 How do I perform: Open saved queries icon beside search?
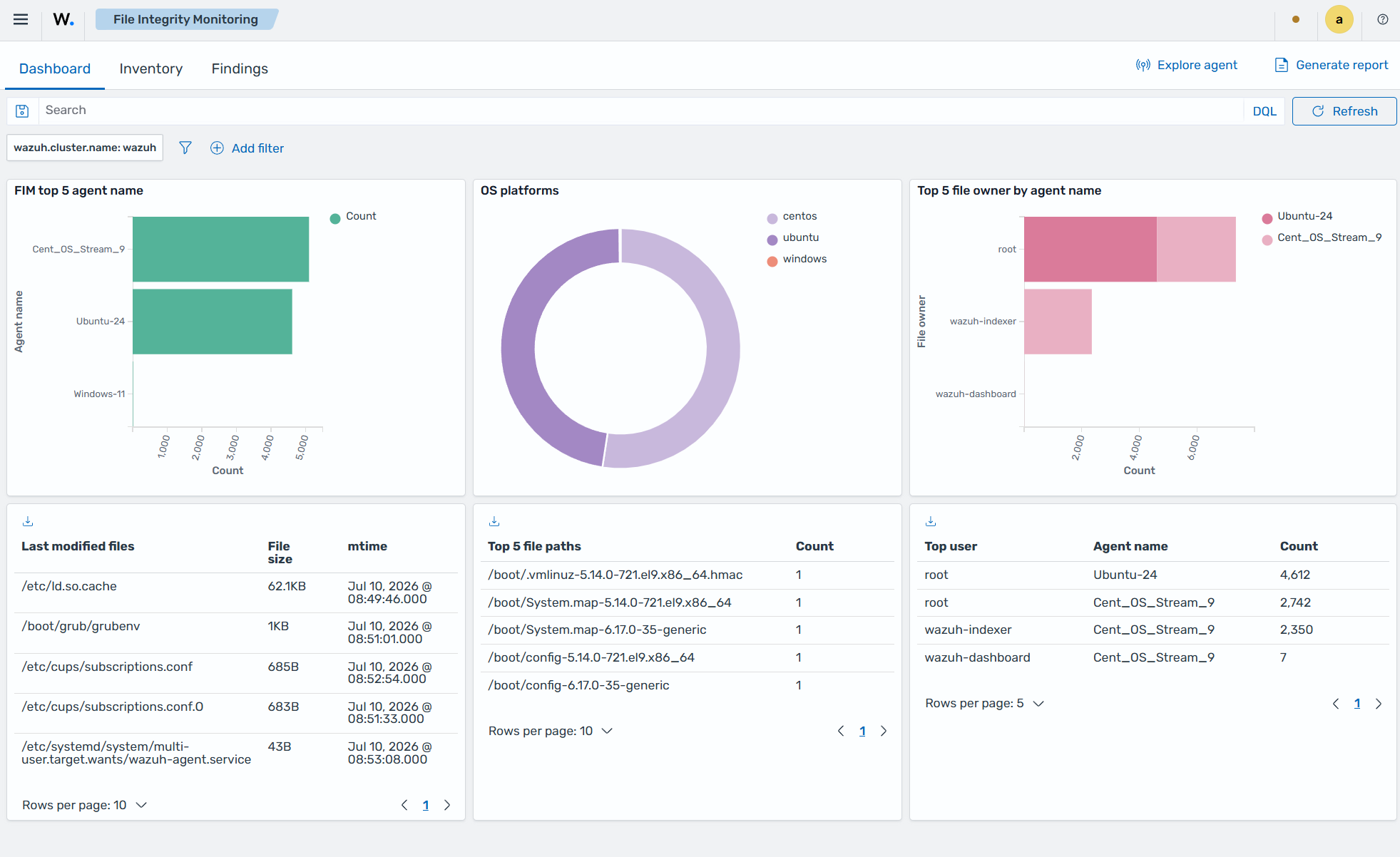click(x=22, y=111)
